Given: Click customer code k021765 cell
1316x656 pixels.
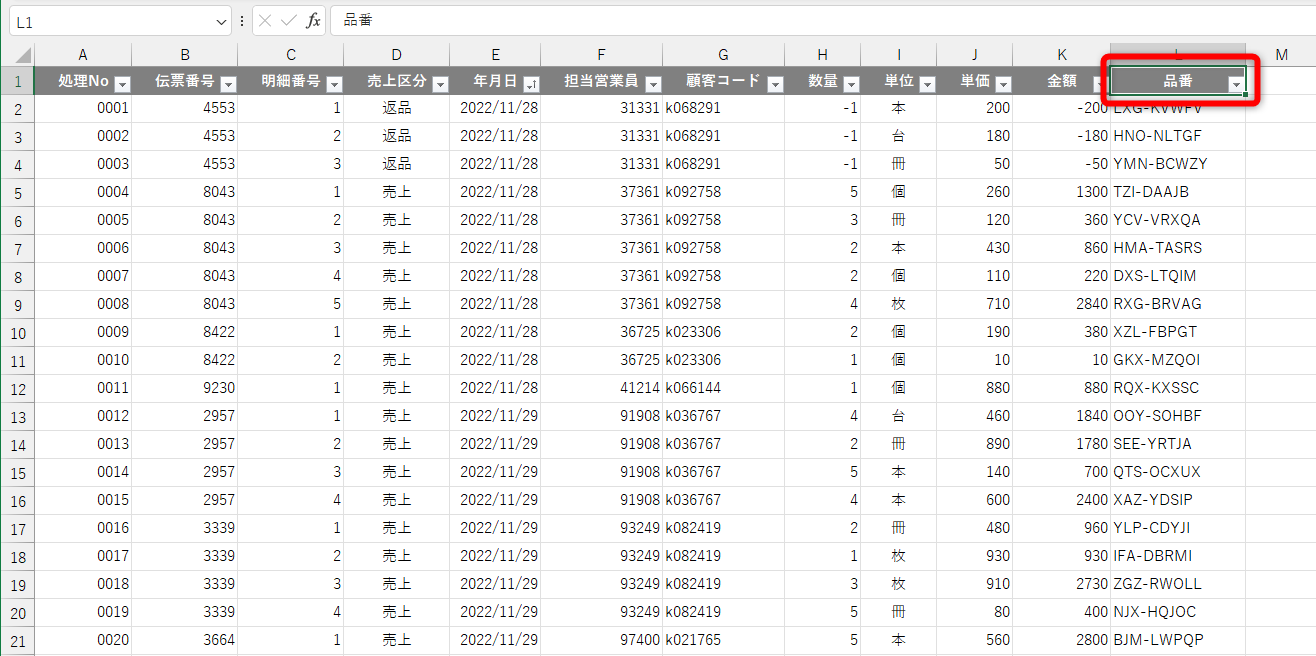Looking at the screenshot, I should [x=724, y=640].
